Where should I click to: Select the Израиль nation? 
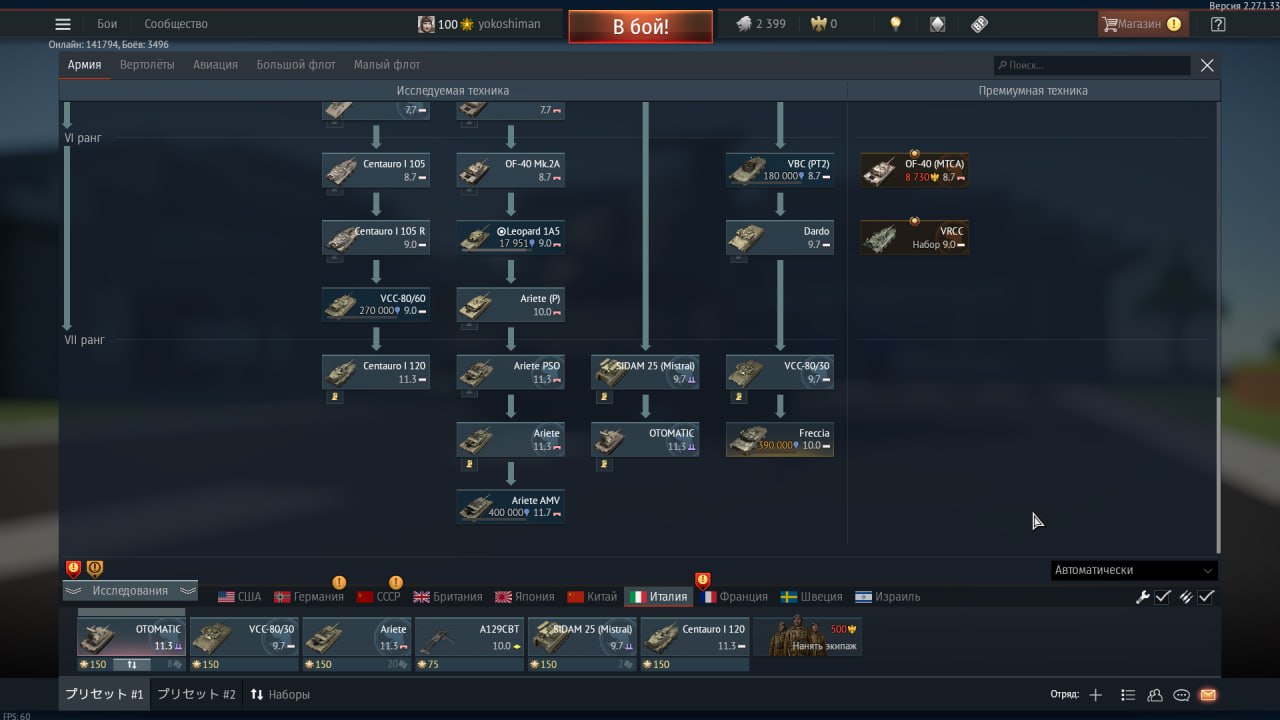point(887,597)
